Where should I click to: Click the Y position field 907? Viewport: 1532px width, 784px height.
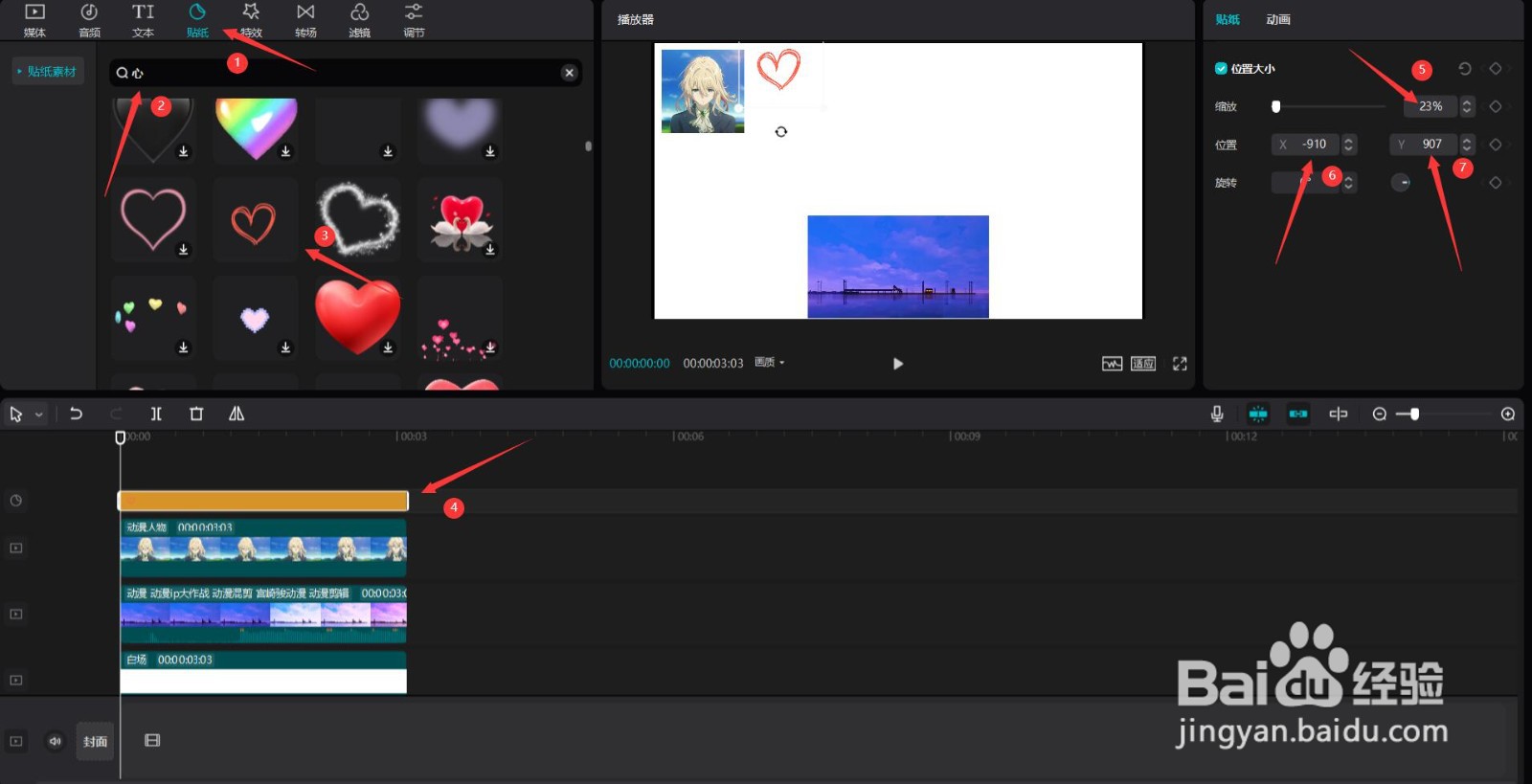point(1424,145)
